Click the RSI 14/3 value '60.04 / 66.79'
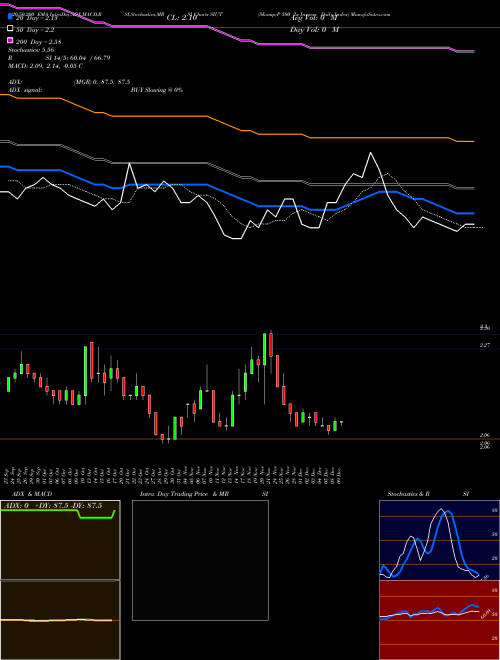 click(x=89, y=58)
